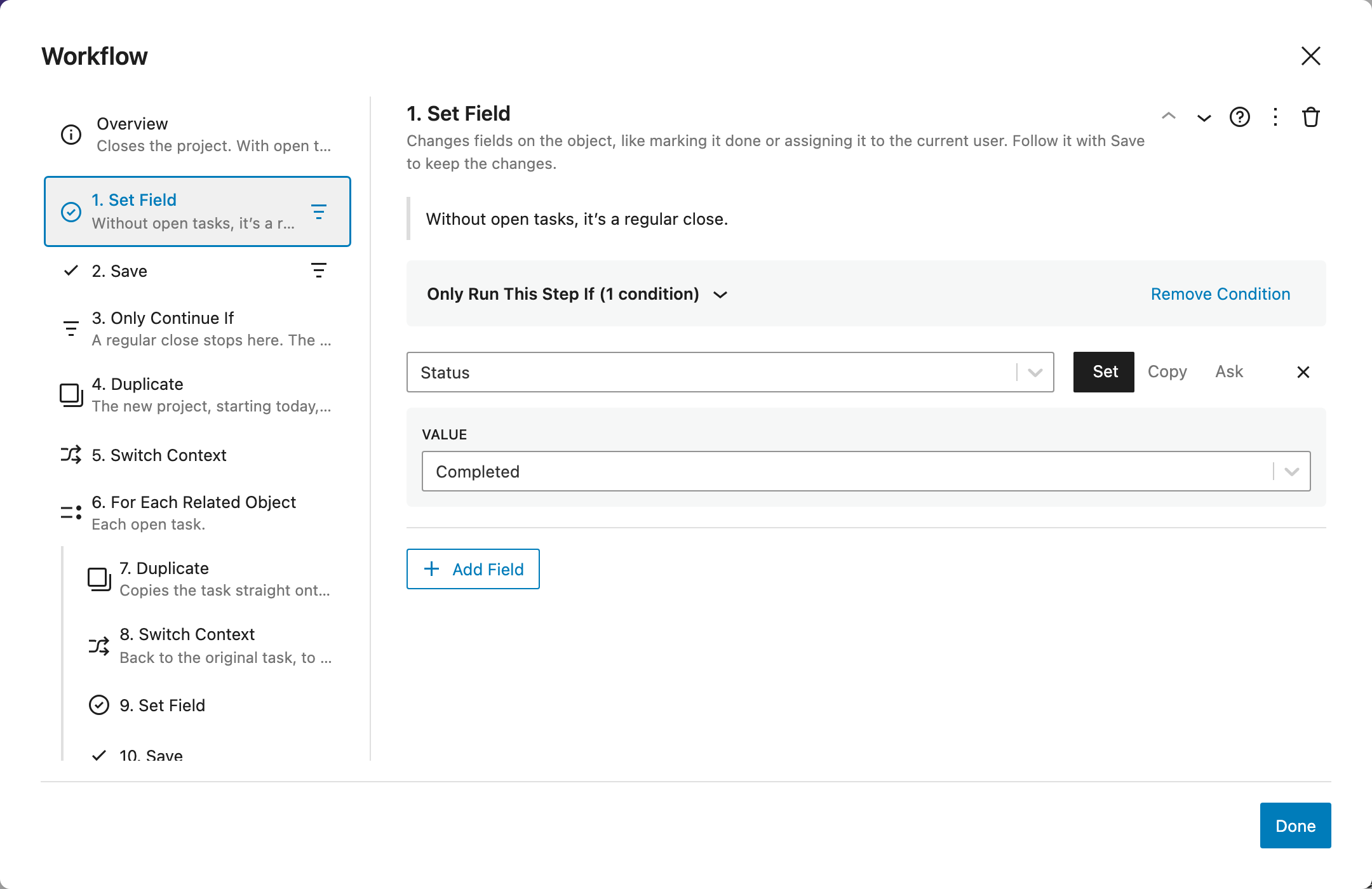Select step 1 Set Field in sidebar
This screenshot has width=1372, height=889.
click(x=197, y=211)
